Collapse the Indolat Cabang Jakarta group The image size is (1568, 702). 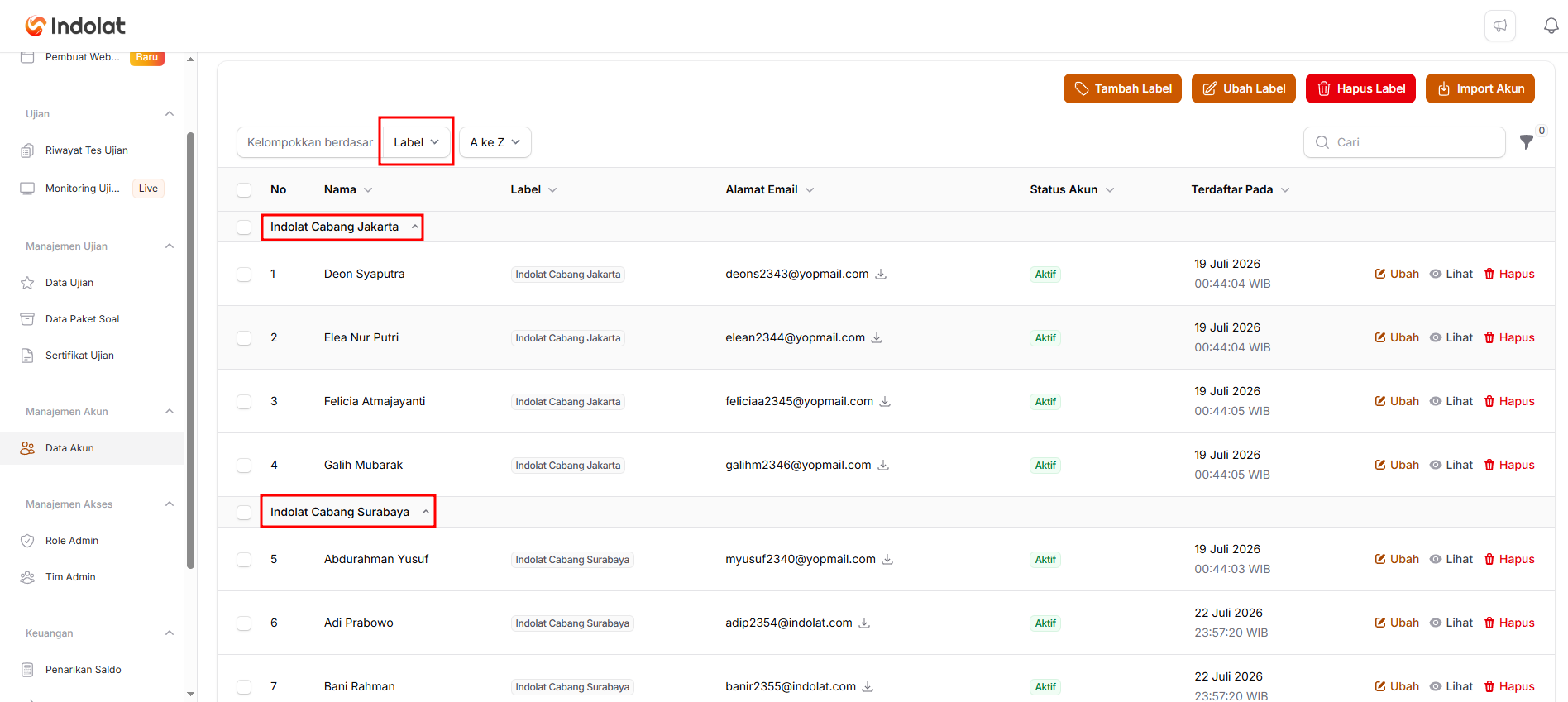click(415, 227)
